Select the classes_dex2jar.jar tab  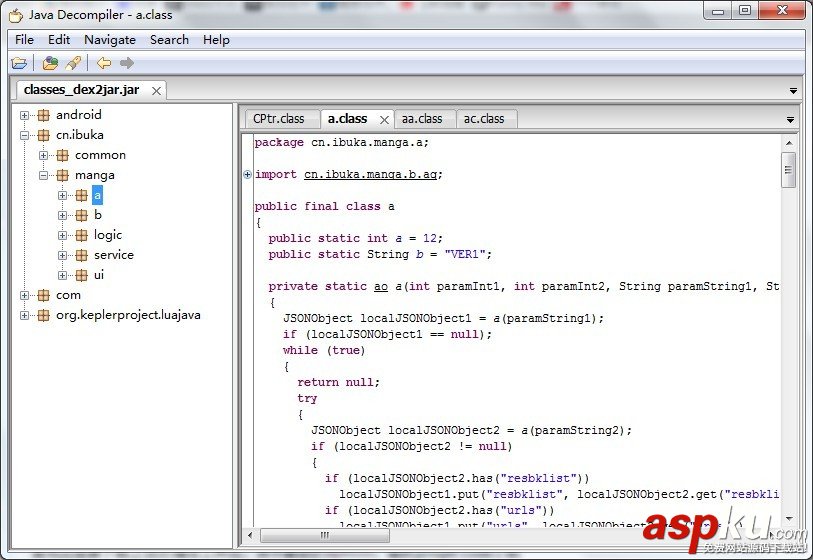coord(81,90)
